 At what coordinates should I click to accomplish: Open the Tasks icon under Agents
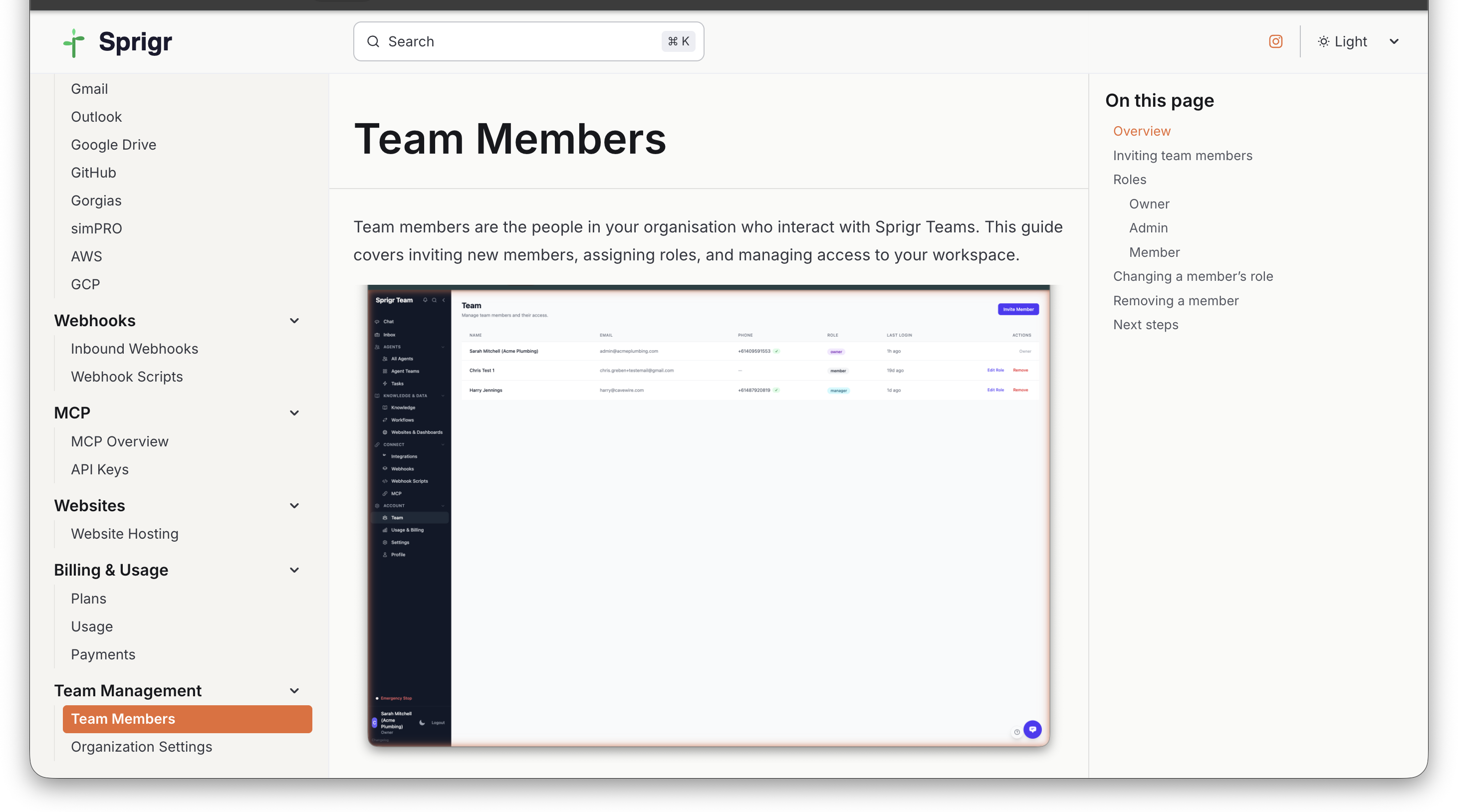pyautogui.click(x=385, y=384)
